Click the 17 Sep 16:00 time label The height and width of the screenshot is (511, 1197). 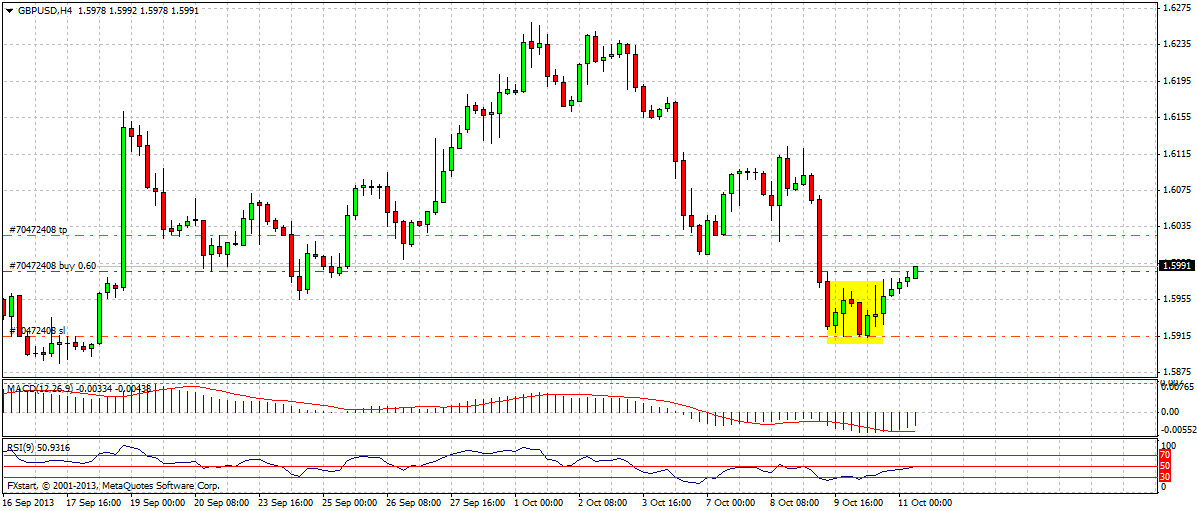pyautogui.click(x=93, y=503)
